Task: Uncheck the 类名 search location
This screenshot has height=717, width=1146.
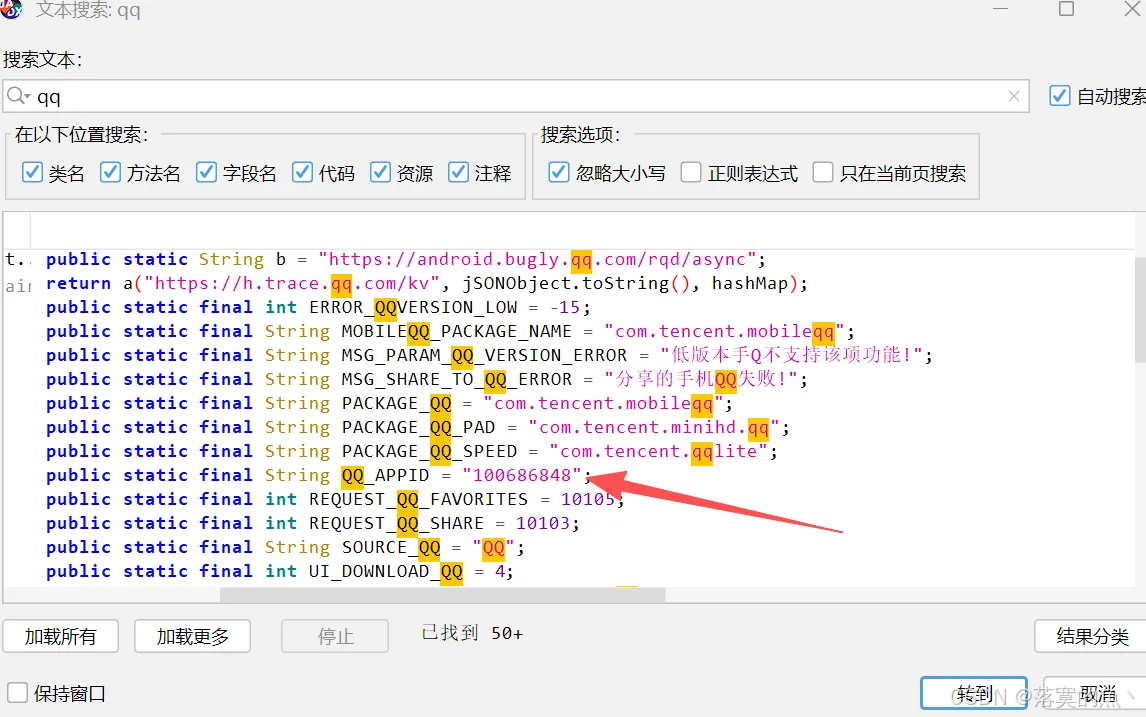Action: click(32, 172)
